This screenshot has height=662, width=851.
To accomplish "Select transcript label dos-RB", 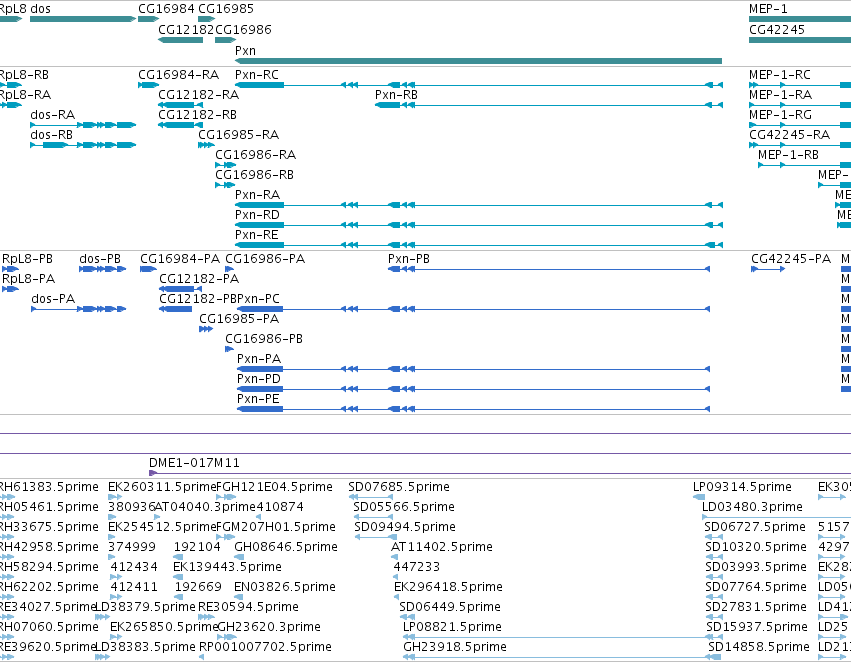I will point(52,135).
